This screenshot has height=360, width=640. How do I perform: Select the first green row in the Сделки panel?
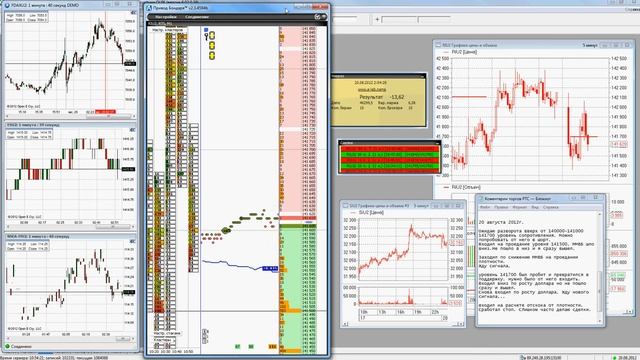tap(389, 155)
